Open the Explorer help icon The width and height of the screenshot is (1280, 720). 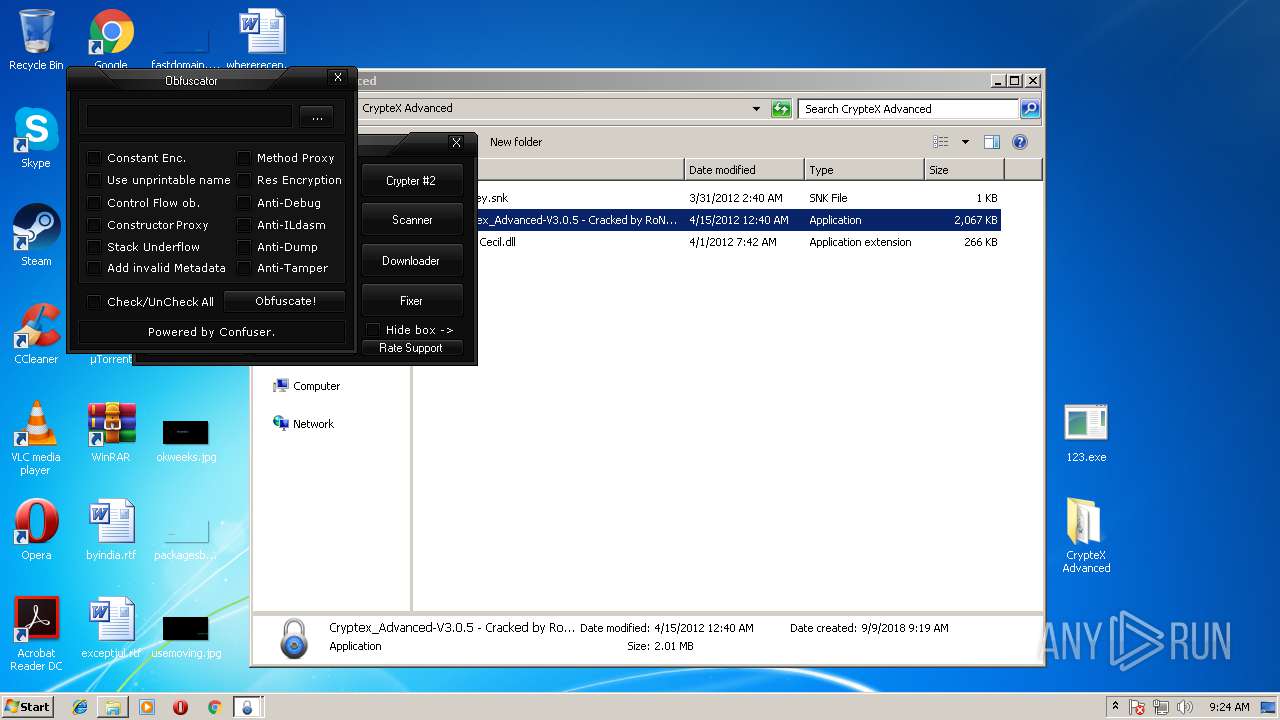tap(1020, 142)
